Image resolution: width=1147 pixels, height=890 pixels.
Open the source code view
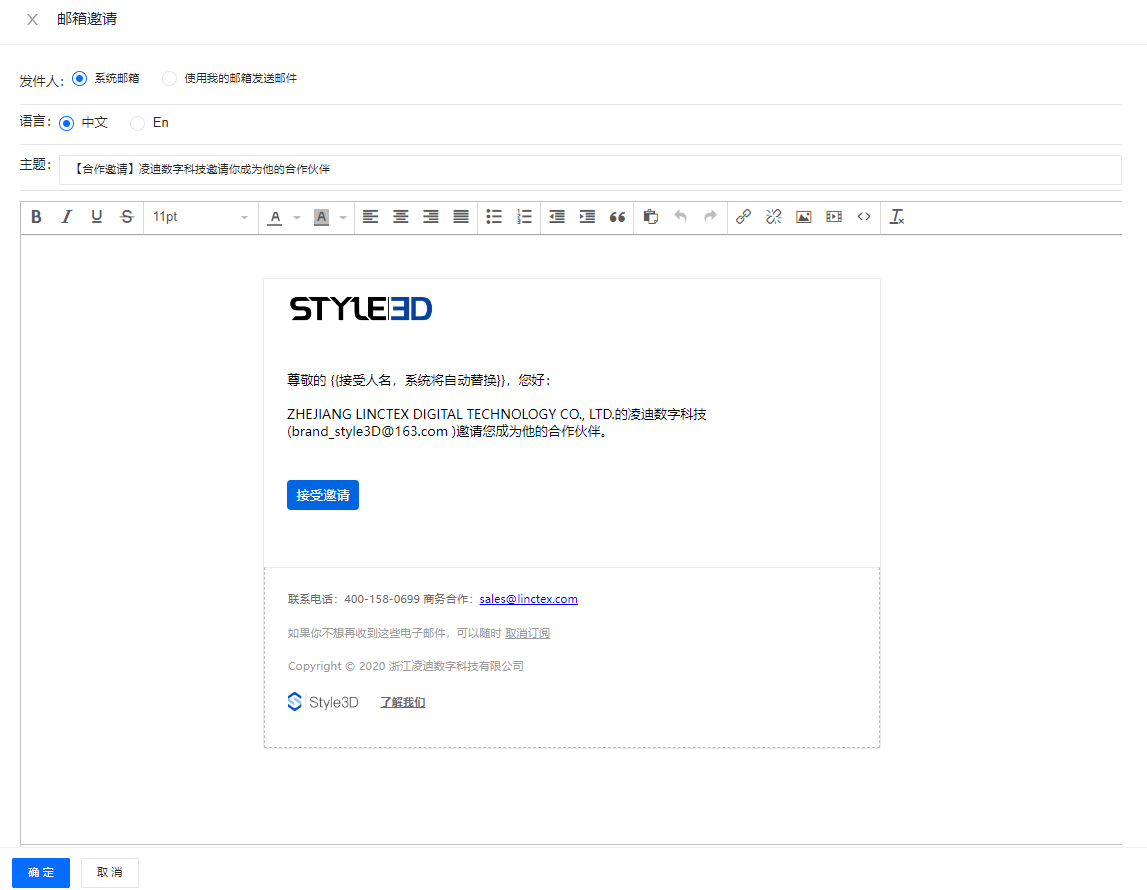[x=864, y=216]
